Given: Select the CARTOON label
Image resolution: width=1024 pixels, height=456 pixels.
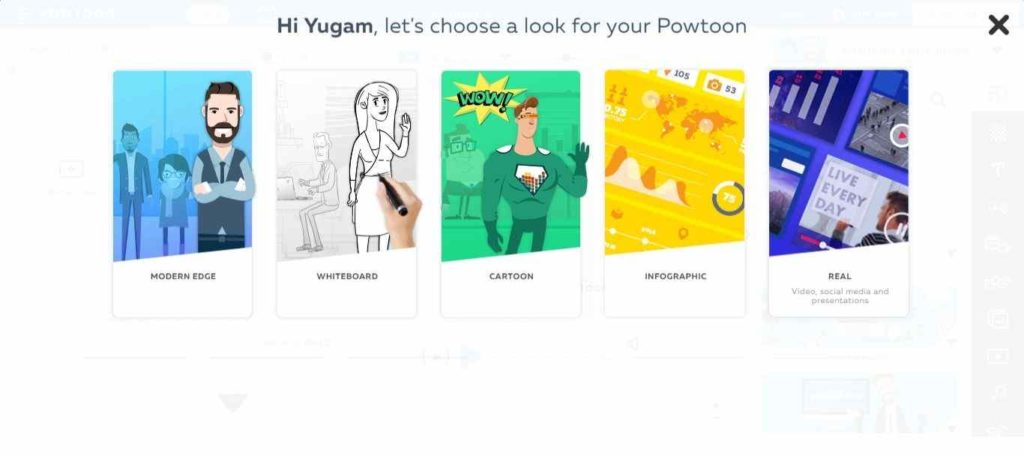Looking at the screenshot, I should click(x=511, y=276).
